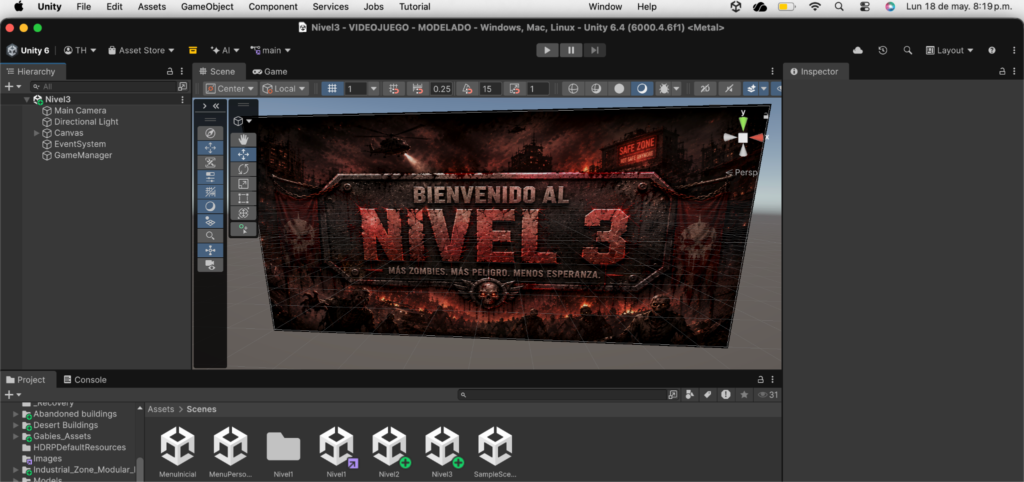
Task: Click the magnifier icon in overlay column
Action: (210, 235)
